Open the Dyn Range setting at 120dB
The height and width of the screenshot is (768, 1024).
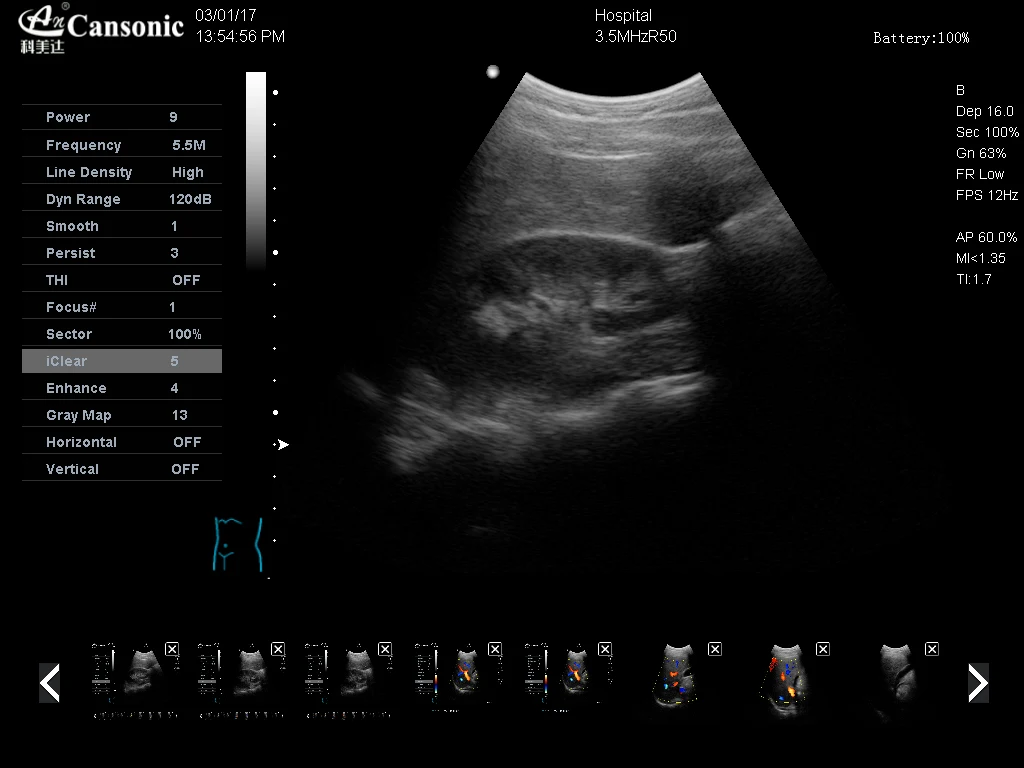click(122, 198)
